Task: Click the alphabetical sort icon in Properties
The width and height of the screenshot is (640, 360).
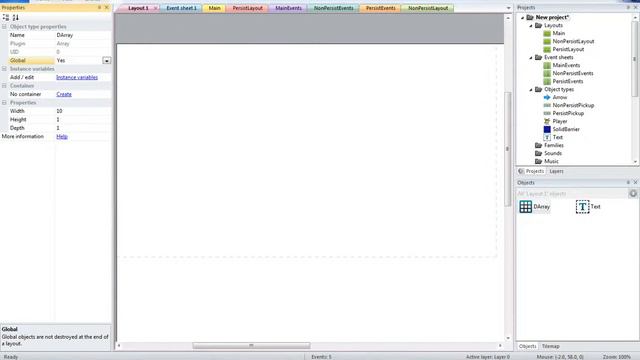Action: click(x=16, y=18)
